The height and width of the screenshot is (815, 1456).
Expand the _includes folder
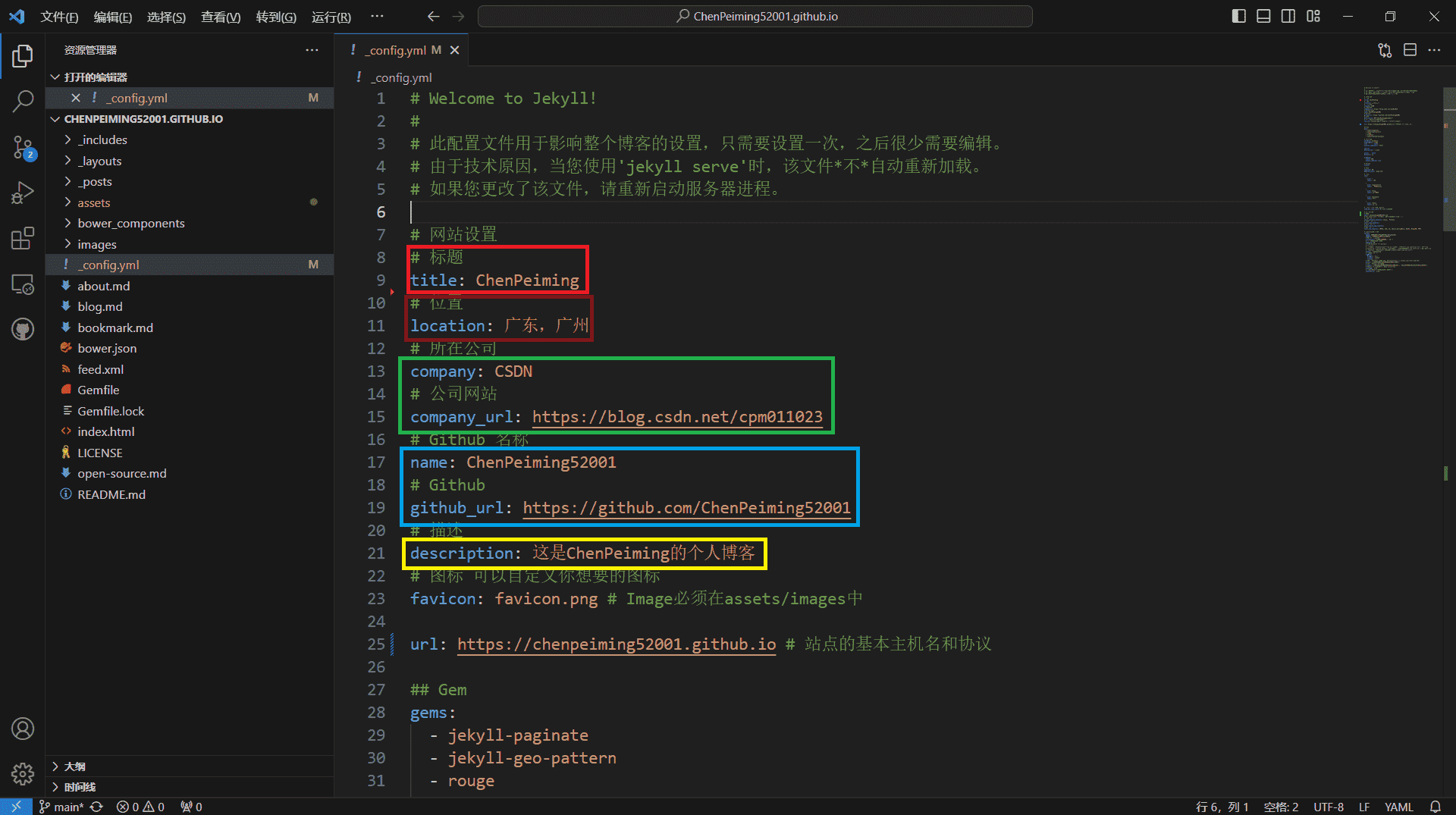[190, 139]
